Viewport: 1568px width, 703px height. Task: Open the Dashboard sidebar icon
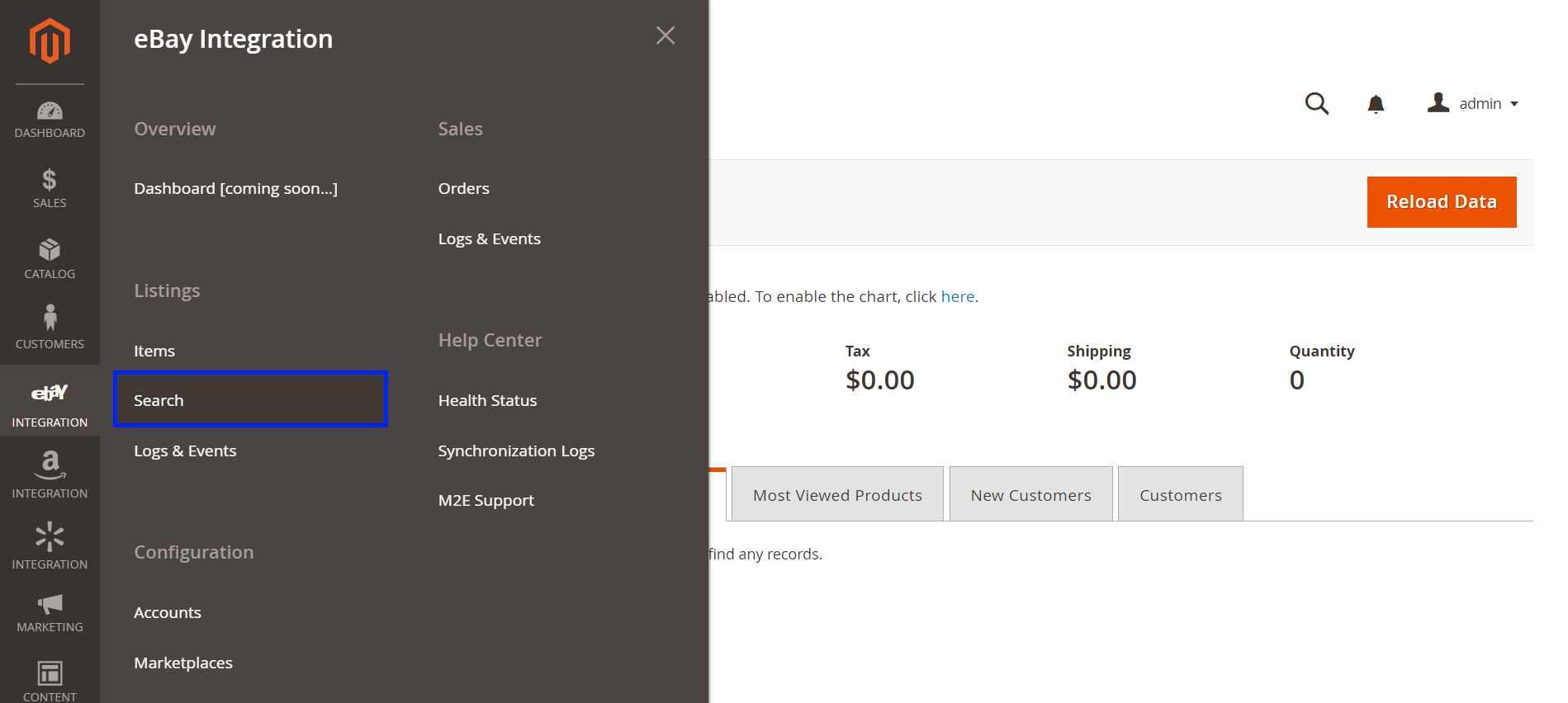click(50, 120)
